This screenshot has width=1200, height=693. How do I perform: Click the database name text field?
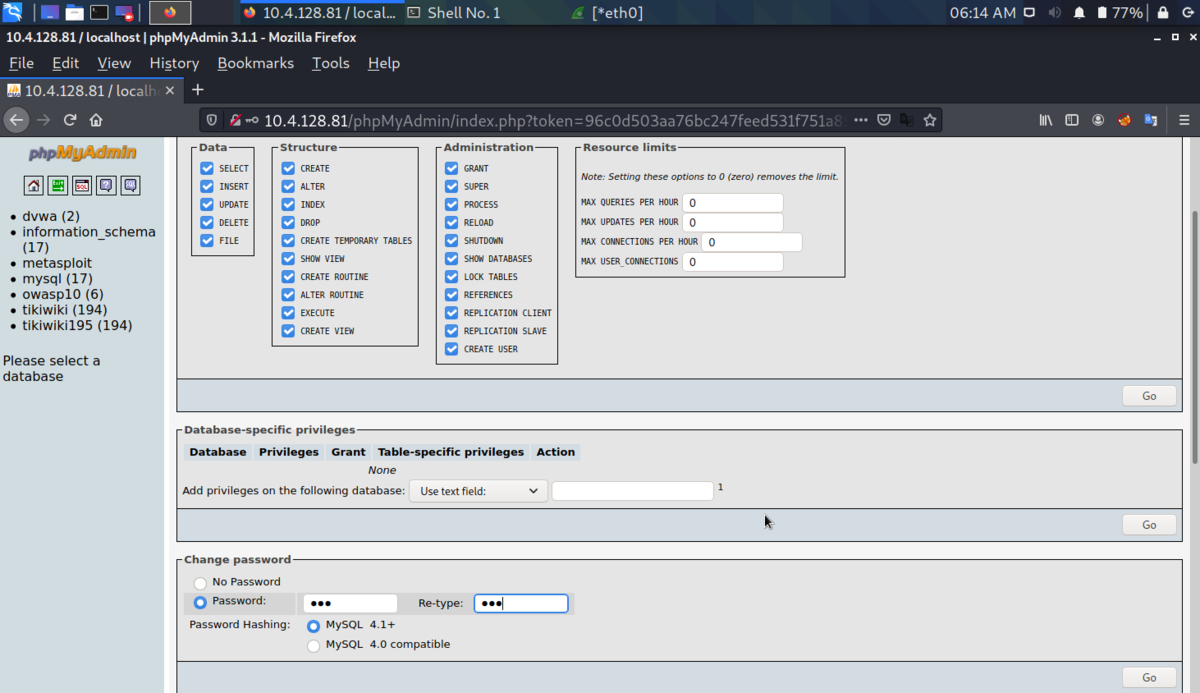pyautogui.click(x=633, y=491)
